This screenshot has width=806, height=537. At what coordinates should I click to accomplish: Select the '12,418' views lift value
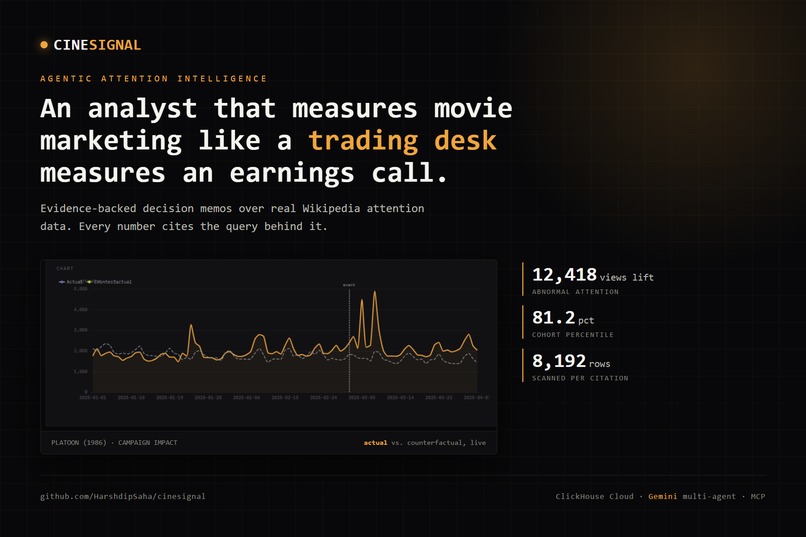tap(564, 275)
